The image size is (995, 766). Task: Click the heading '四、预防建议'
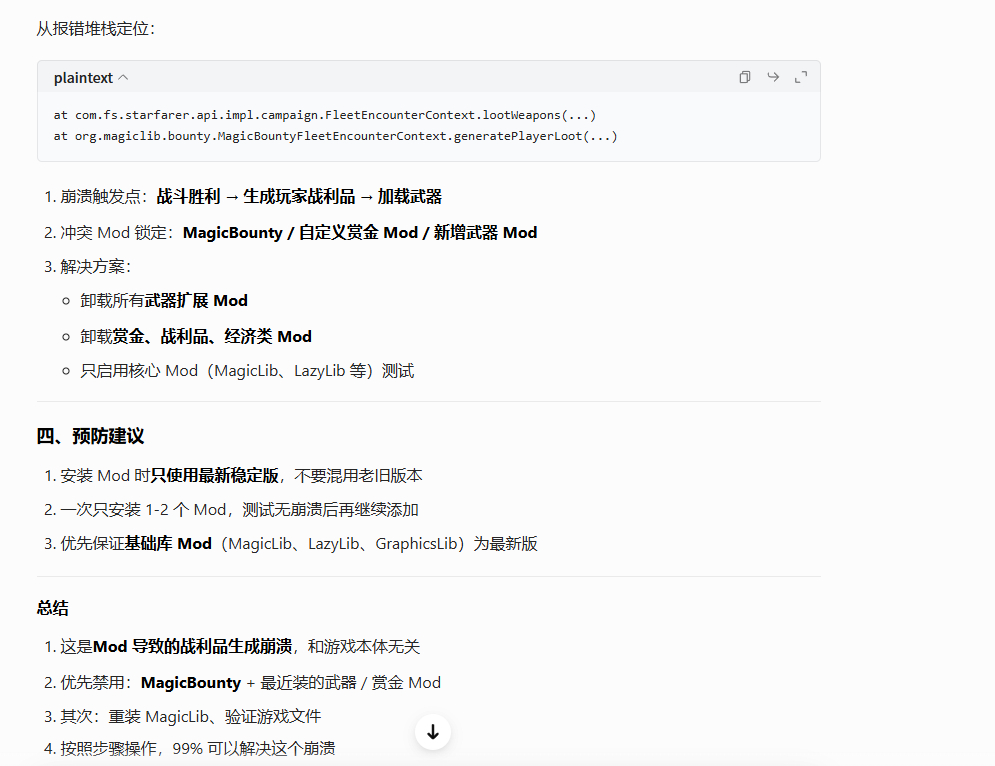[x=90, y=436]
